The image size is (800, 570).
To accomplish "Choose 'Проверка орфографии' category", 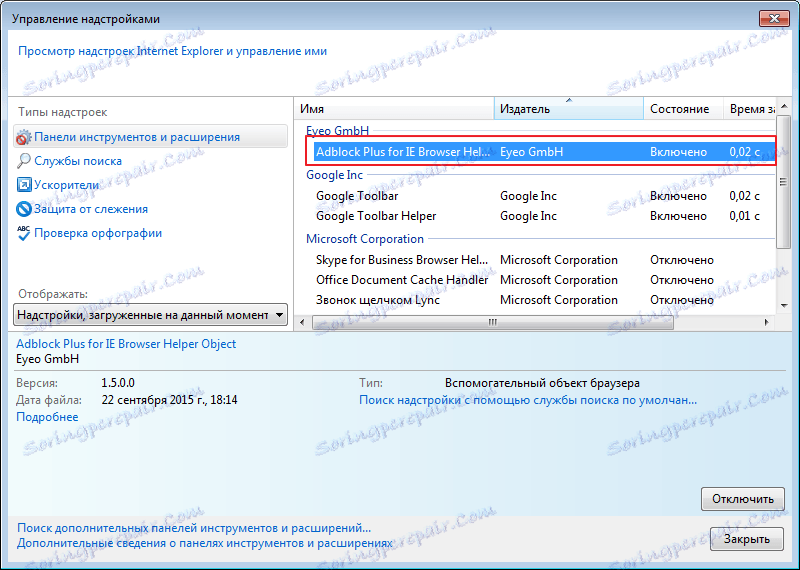I will [98, 233].
